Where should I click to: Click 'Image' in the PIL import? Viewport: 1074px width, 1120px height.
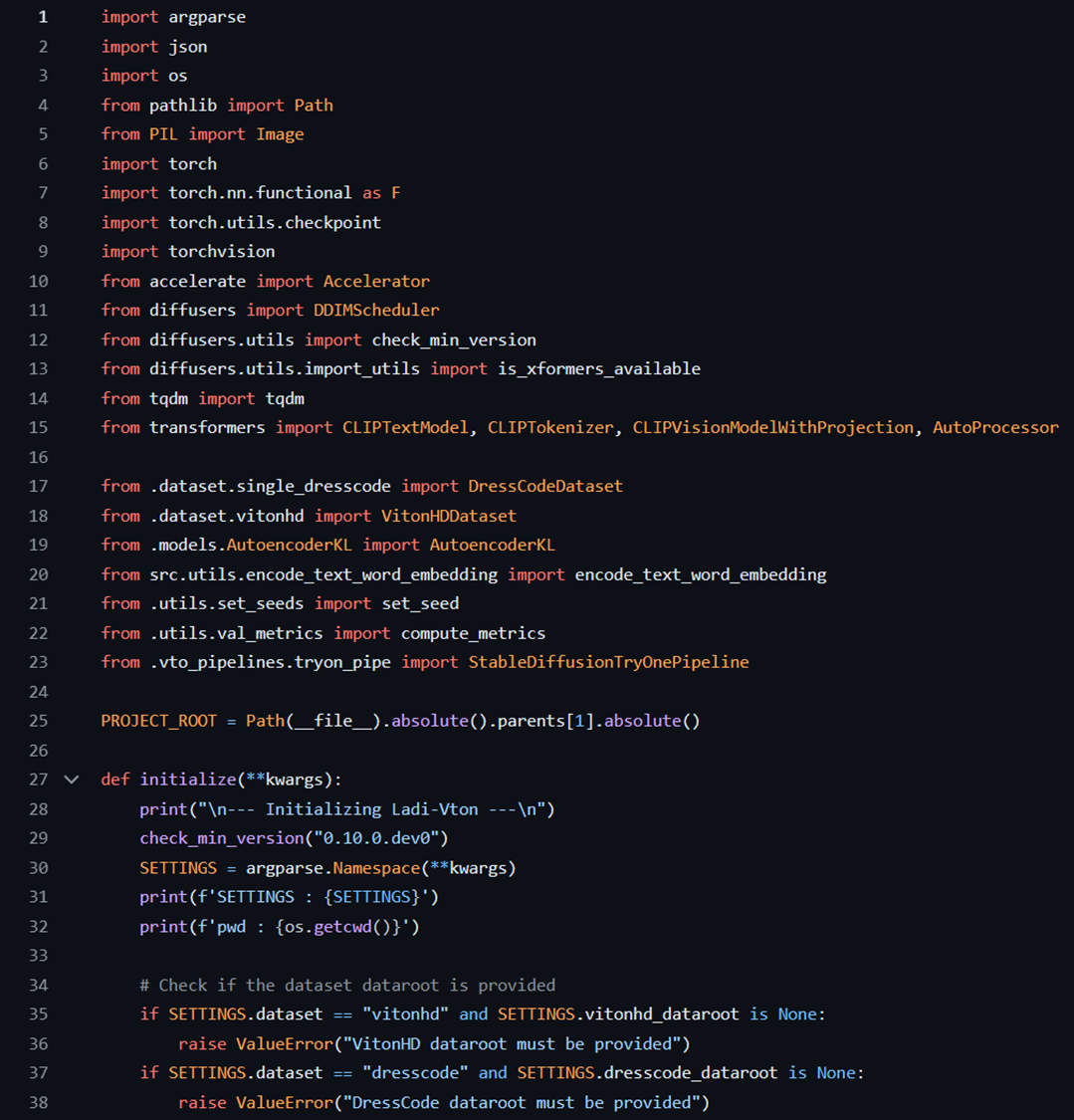pyautogui.click(x=280, y=134)
